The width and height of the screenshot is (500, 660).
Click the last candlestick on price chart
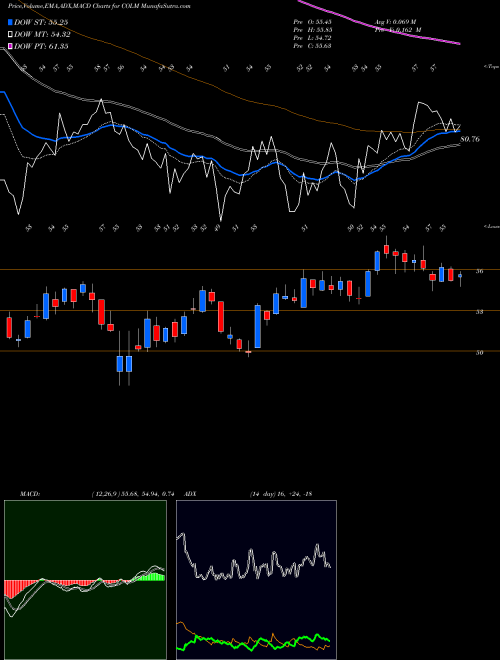coord(460,276)
